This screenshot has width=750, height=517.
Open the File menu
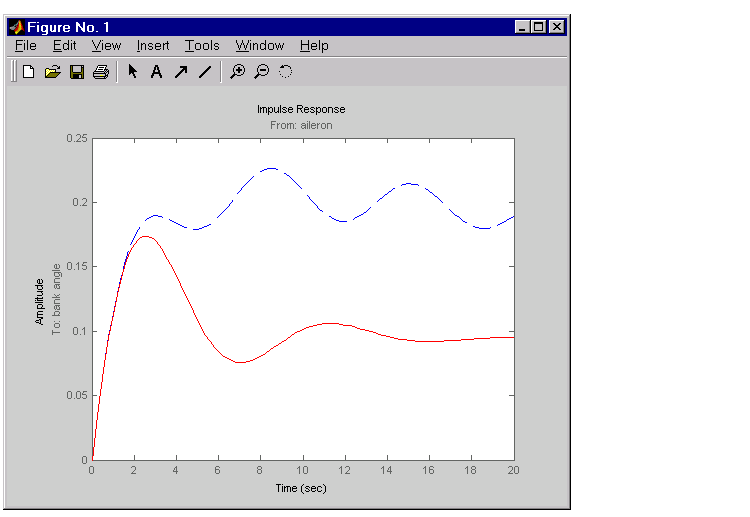(x=25, y=46)
